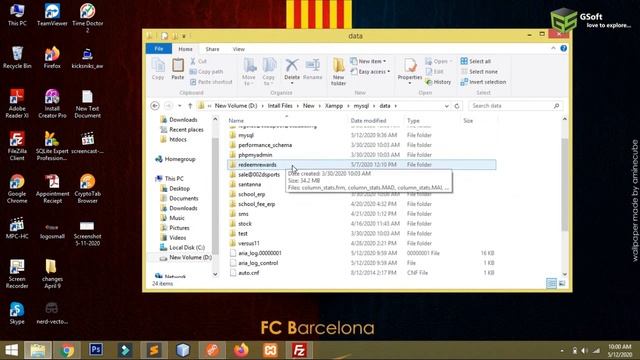This screenshot has height=360, width=640.
Task: Open the Windows Start button
Action: coord(11,350)
